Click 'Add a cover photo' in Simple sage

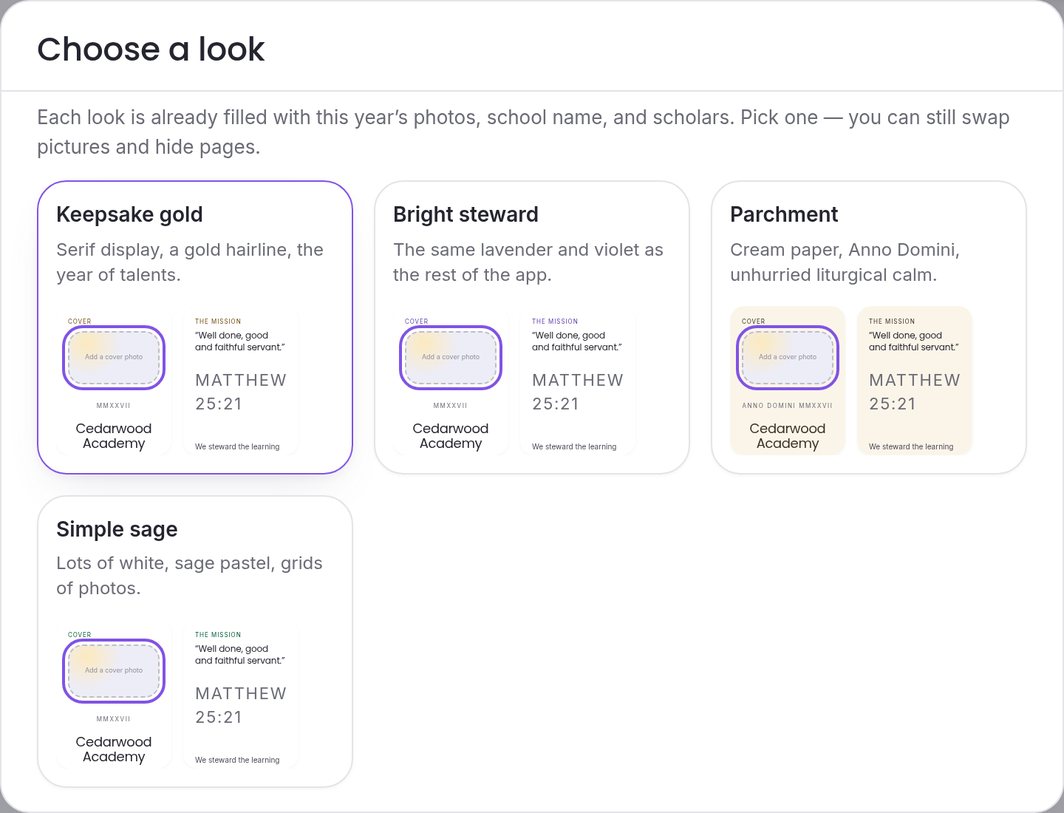(114, 670)
